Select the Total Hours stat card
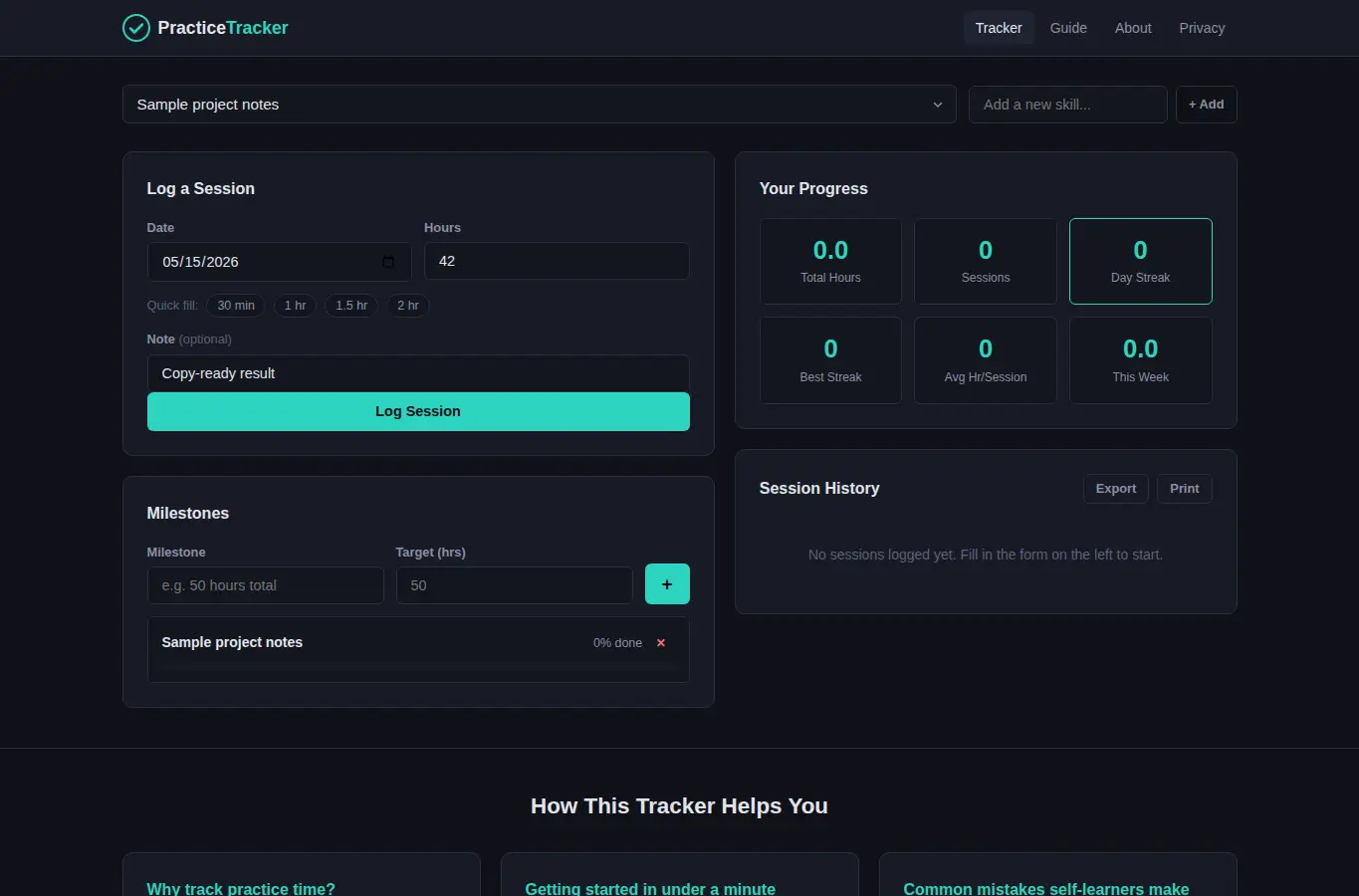 pos(830,261)
